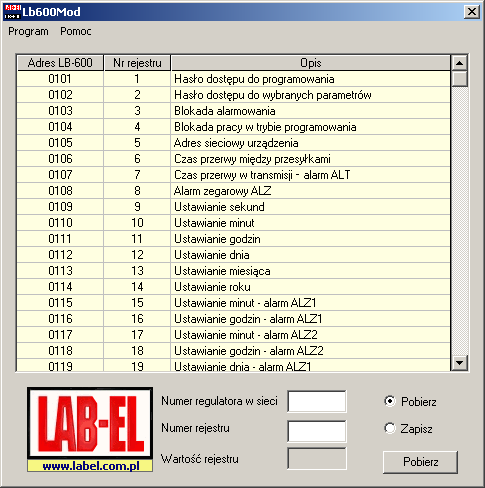Close the Lb600Mod window
485x488 pixels.
[472, 12]
